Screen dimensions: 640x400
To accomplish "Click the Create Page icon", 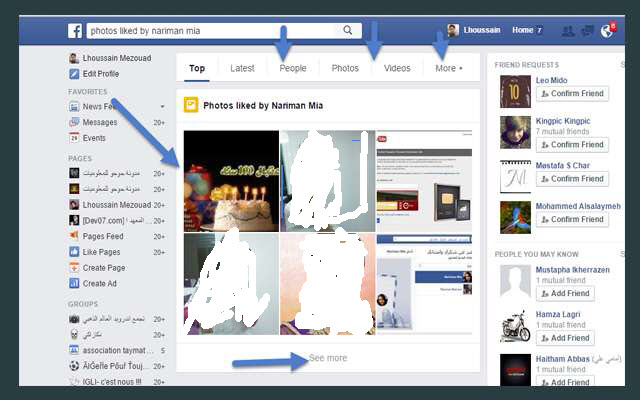I will pos(74,268).
